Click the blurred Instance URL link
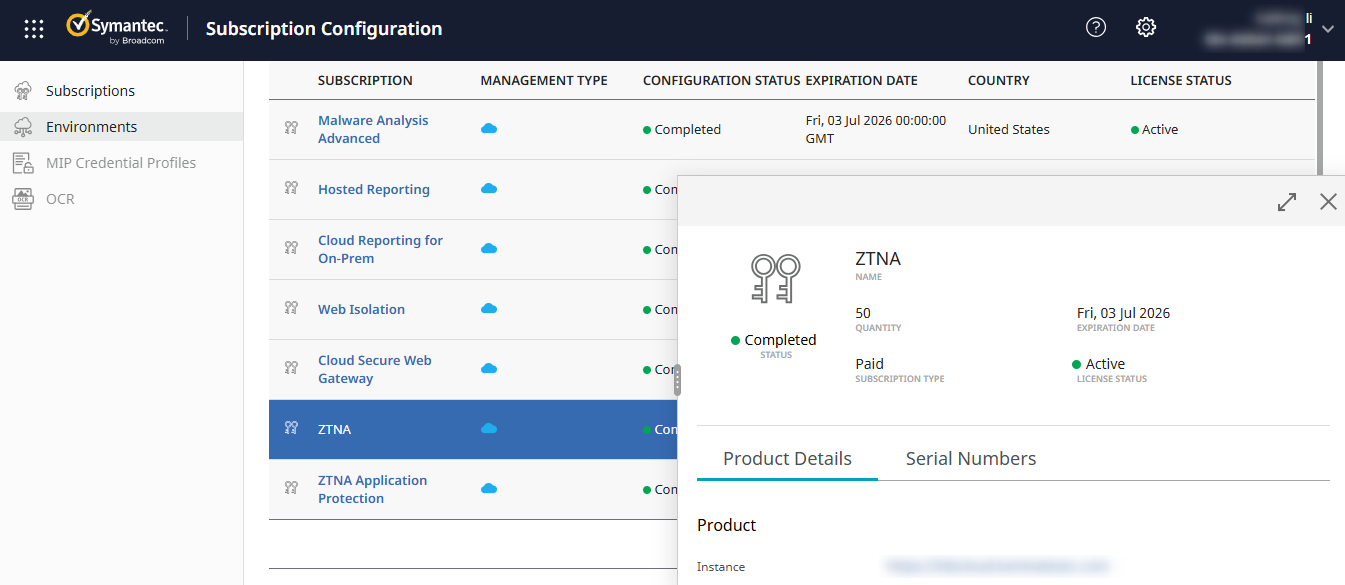The image size is (1345, 585). (997, 567)
